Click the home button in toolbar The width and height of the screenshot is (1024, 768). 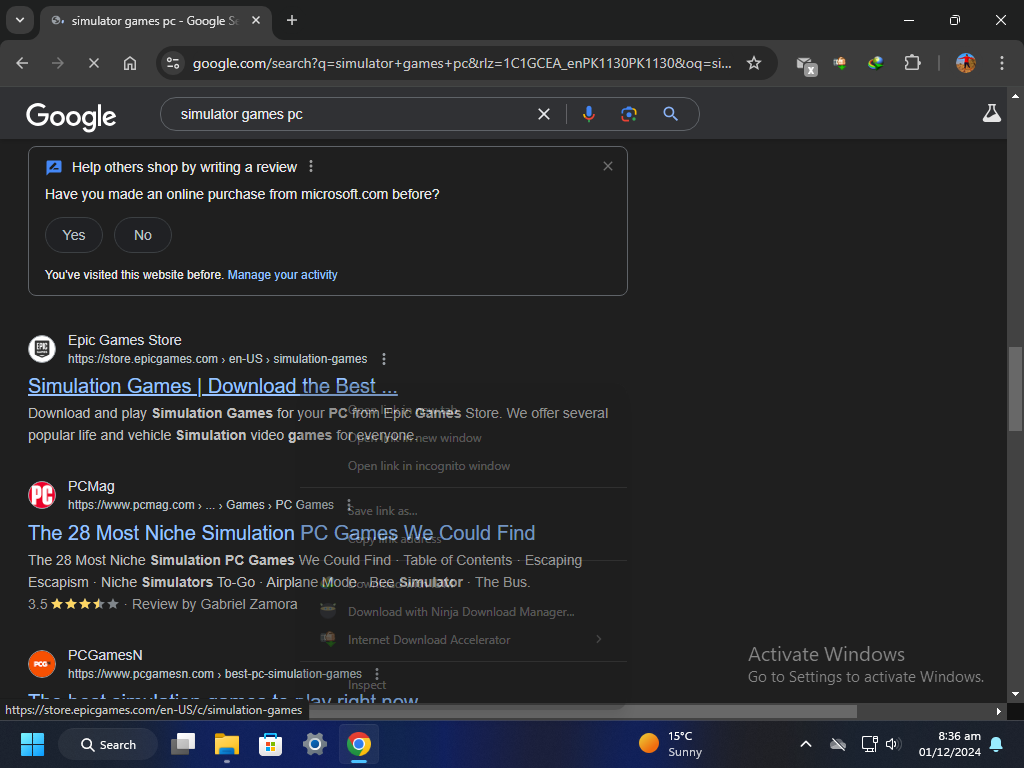130,63
